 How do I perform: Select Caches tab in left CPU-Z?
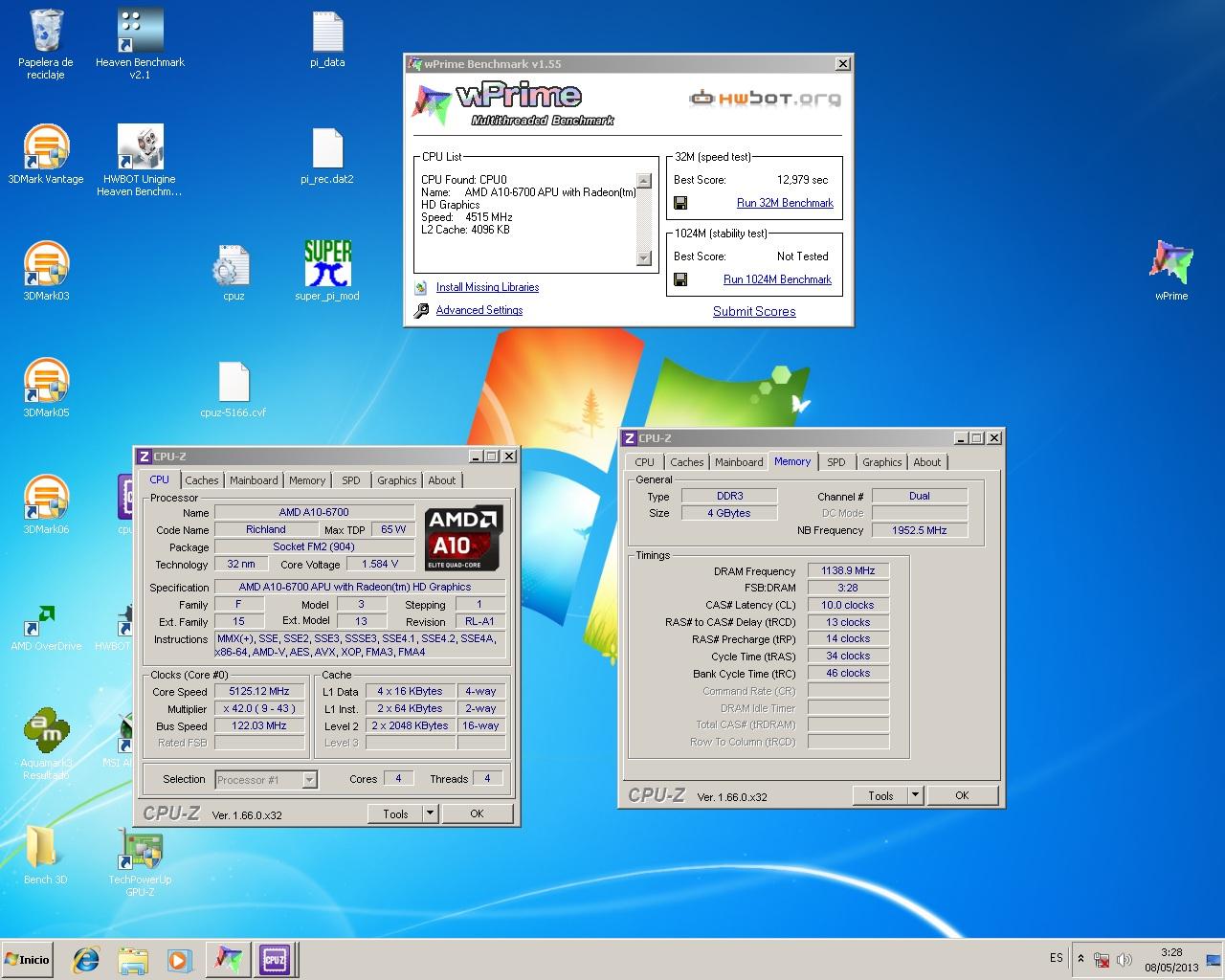[x=202, y=480]
